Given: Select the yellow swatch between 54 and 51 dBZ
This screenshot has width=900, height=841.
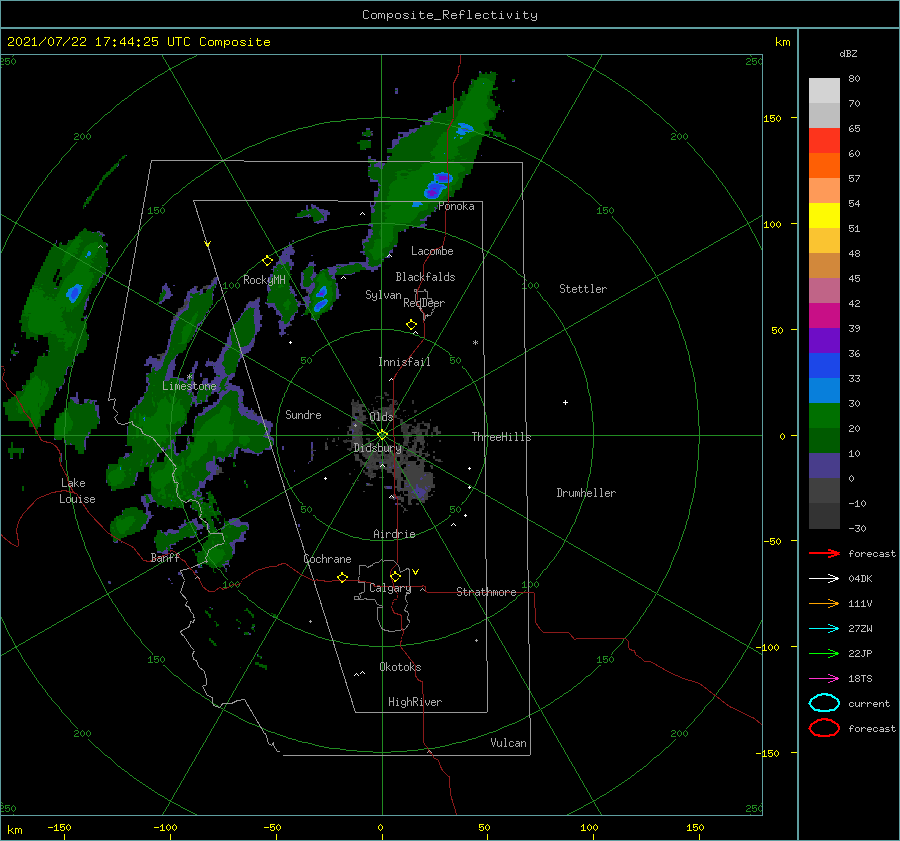Looking at the screenshot, I should tap(824, 216).
